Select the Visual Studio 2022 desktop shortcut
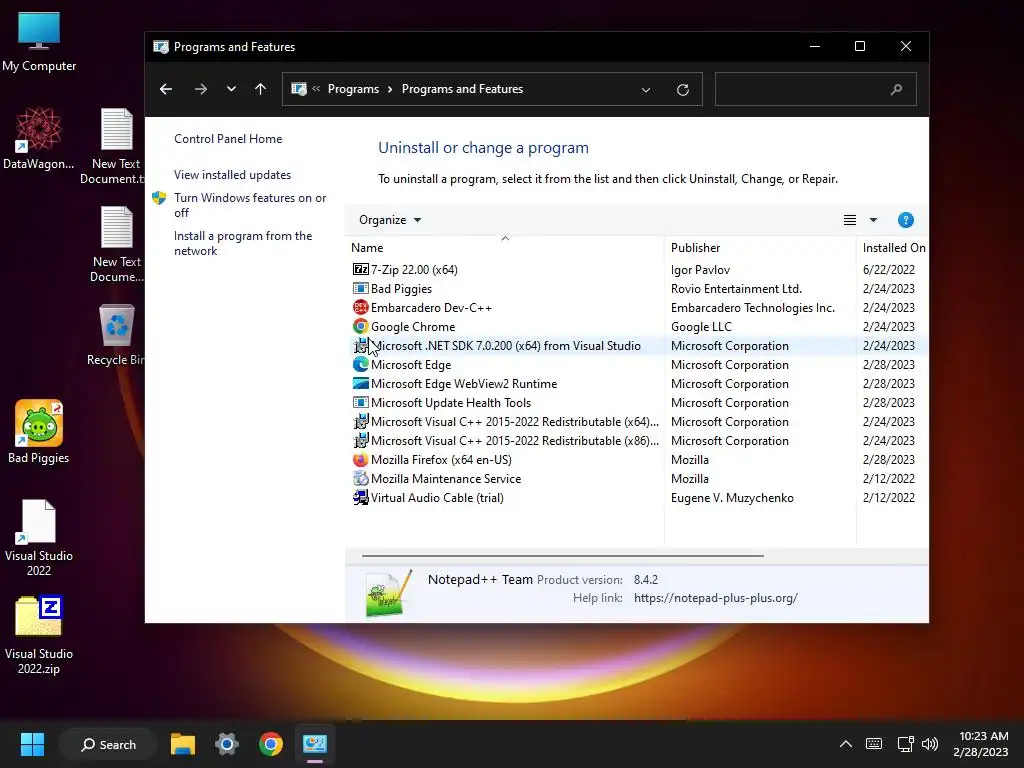 pyautogui.click(x=39, y=537)
